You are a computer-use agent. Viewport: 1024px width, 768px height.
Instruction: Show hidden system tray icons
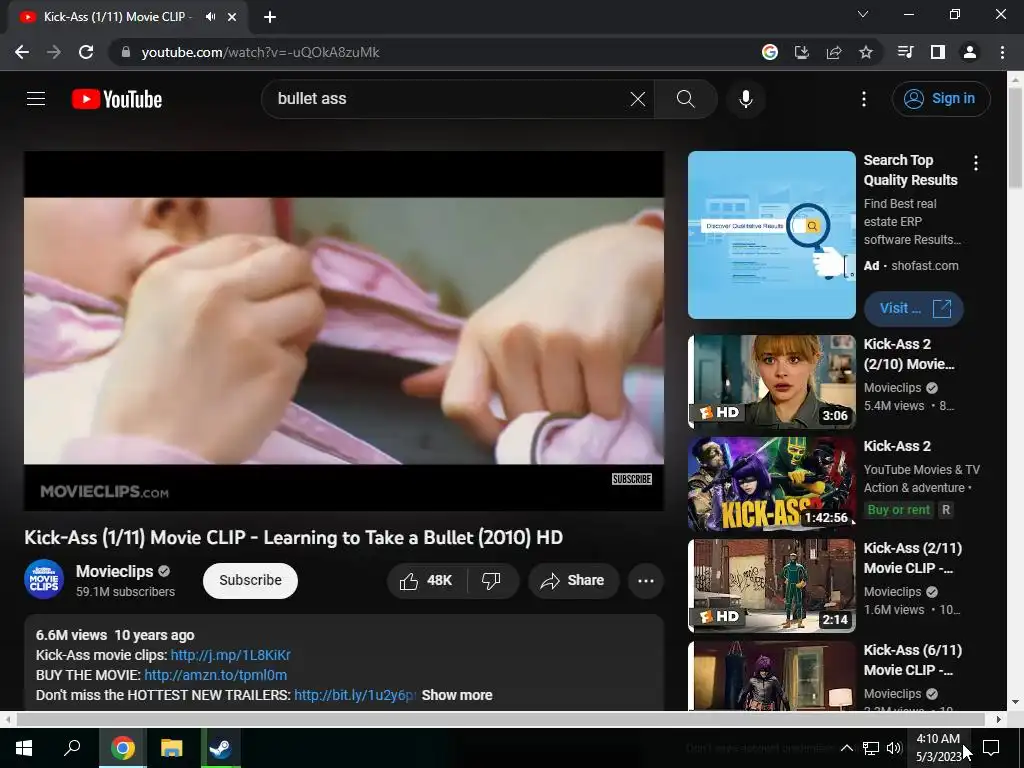tap(846, 748)
